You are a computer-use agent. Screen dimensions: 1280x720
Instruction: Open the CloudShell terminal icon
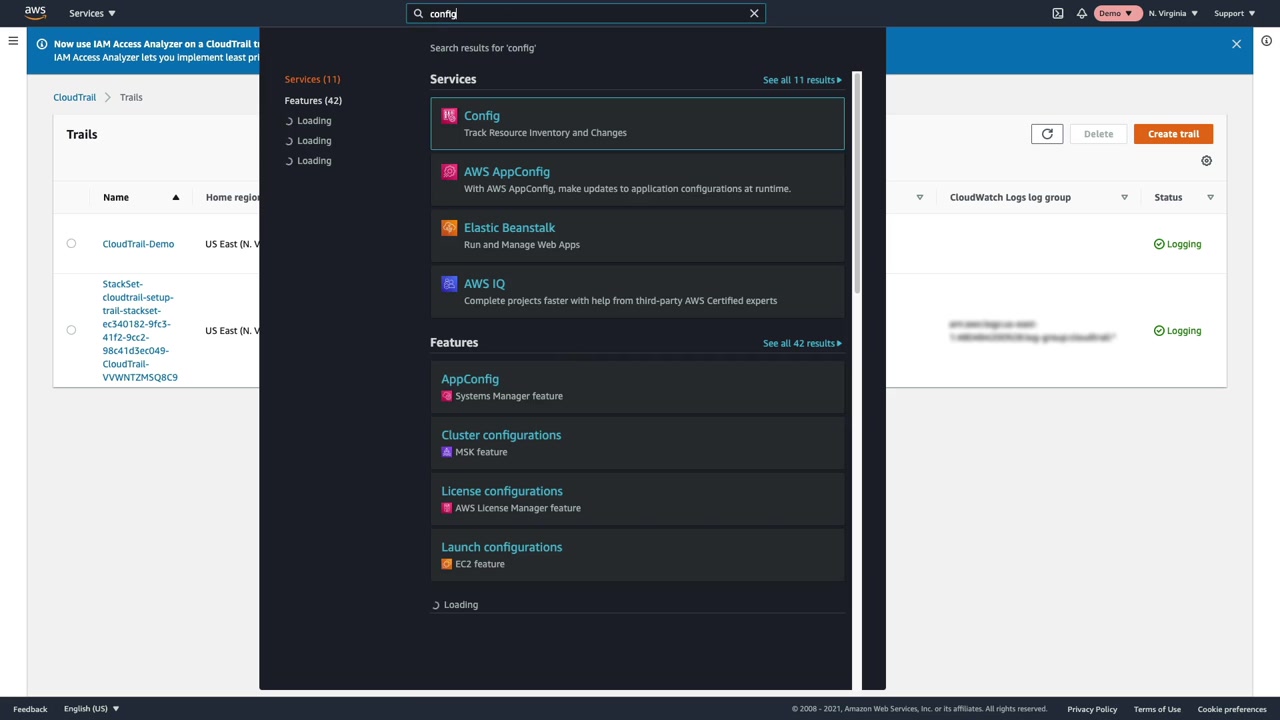[x=1058, y=13]
